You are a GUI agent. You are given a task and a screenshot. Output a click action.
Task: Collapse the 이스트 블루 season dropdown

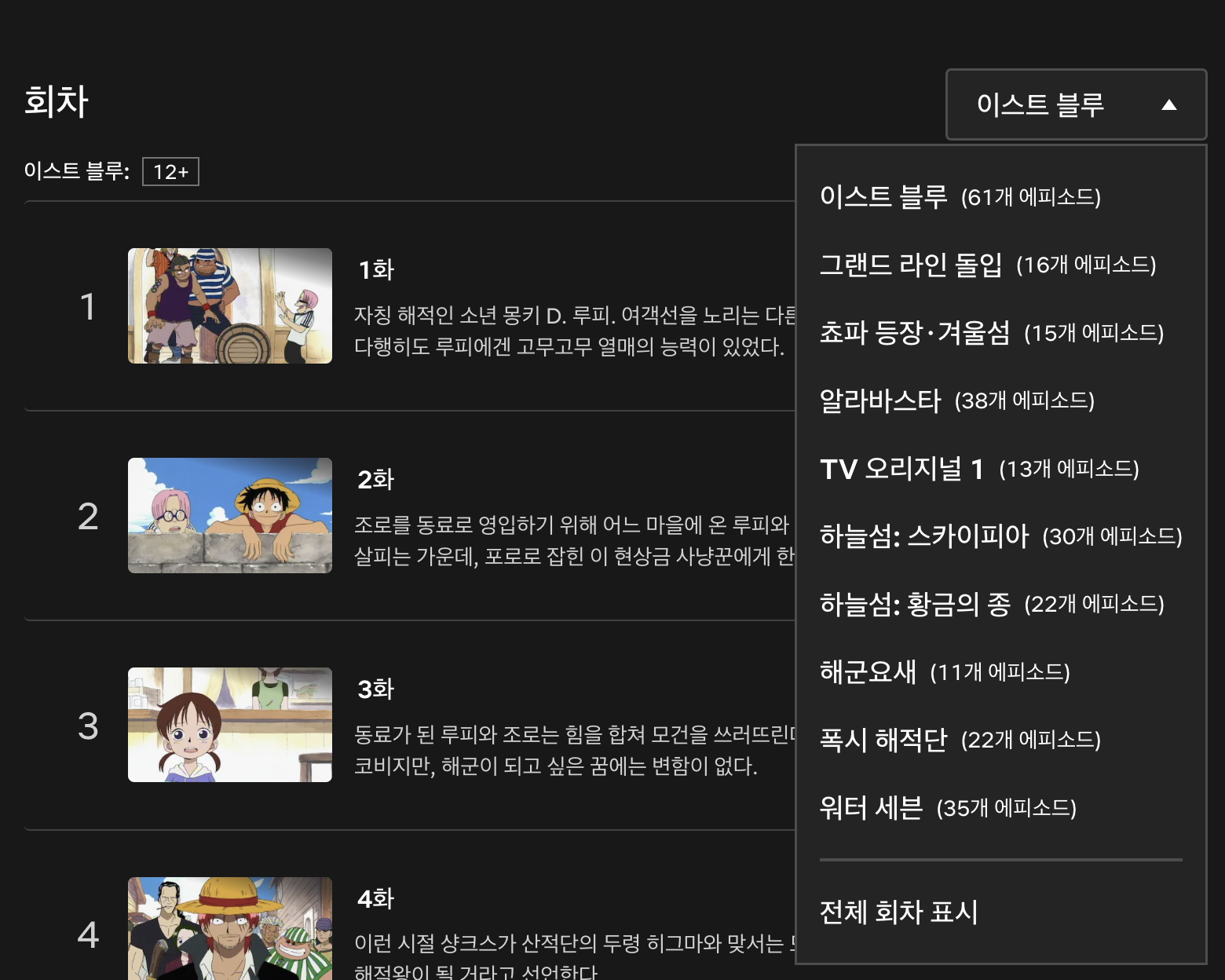coord(1076,104)
